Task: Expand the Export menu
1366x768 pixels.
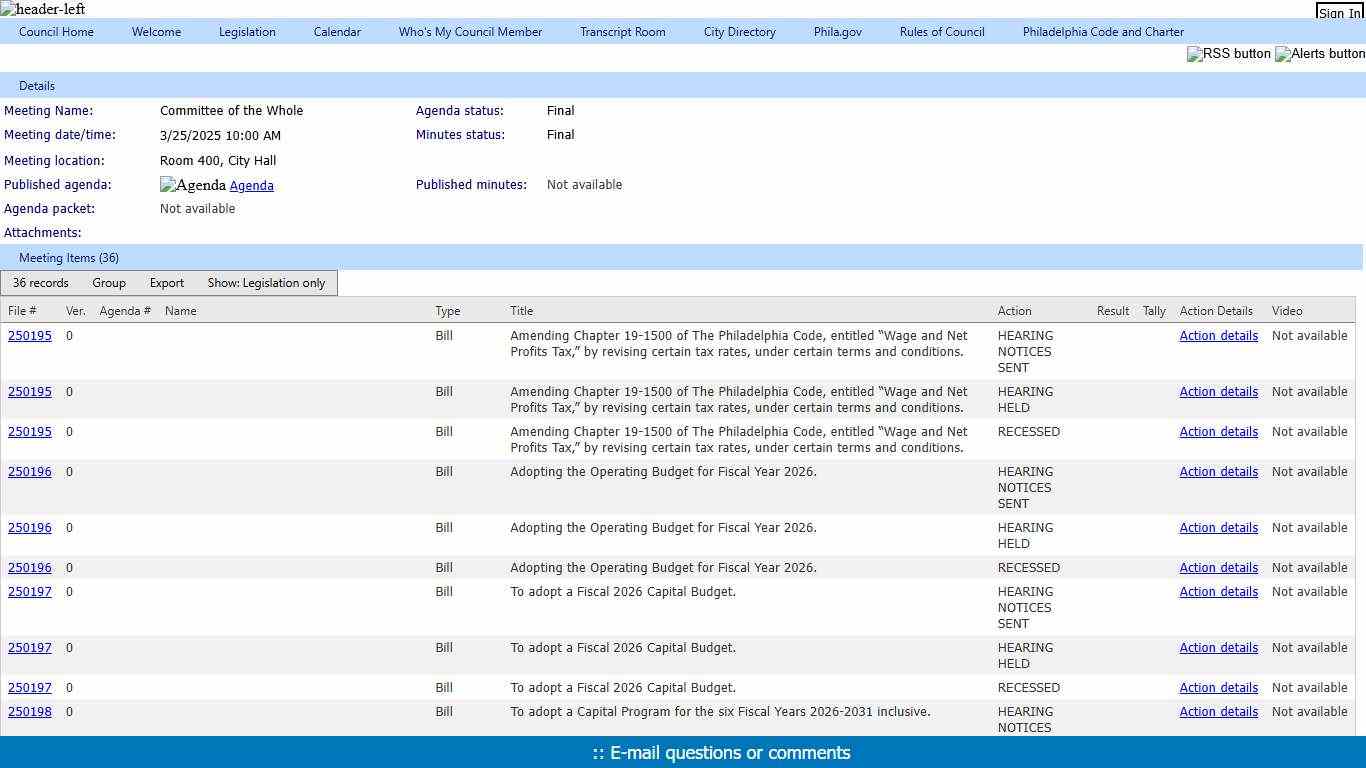Action: (167, 283)
